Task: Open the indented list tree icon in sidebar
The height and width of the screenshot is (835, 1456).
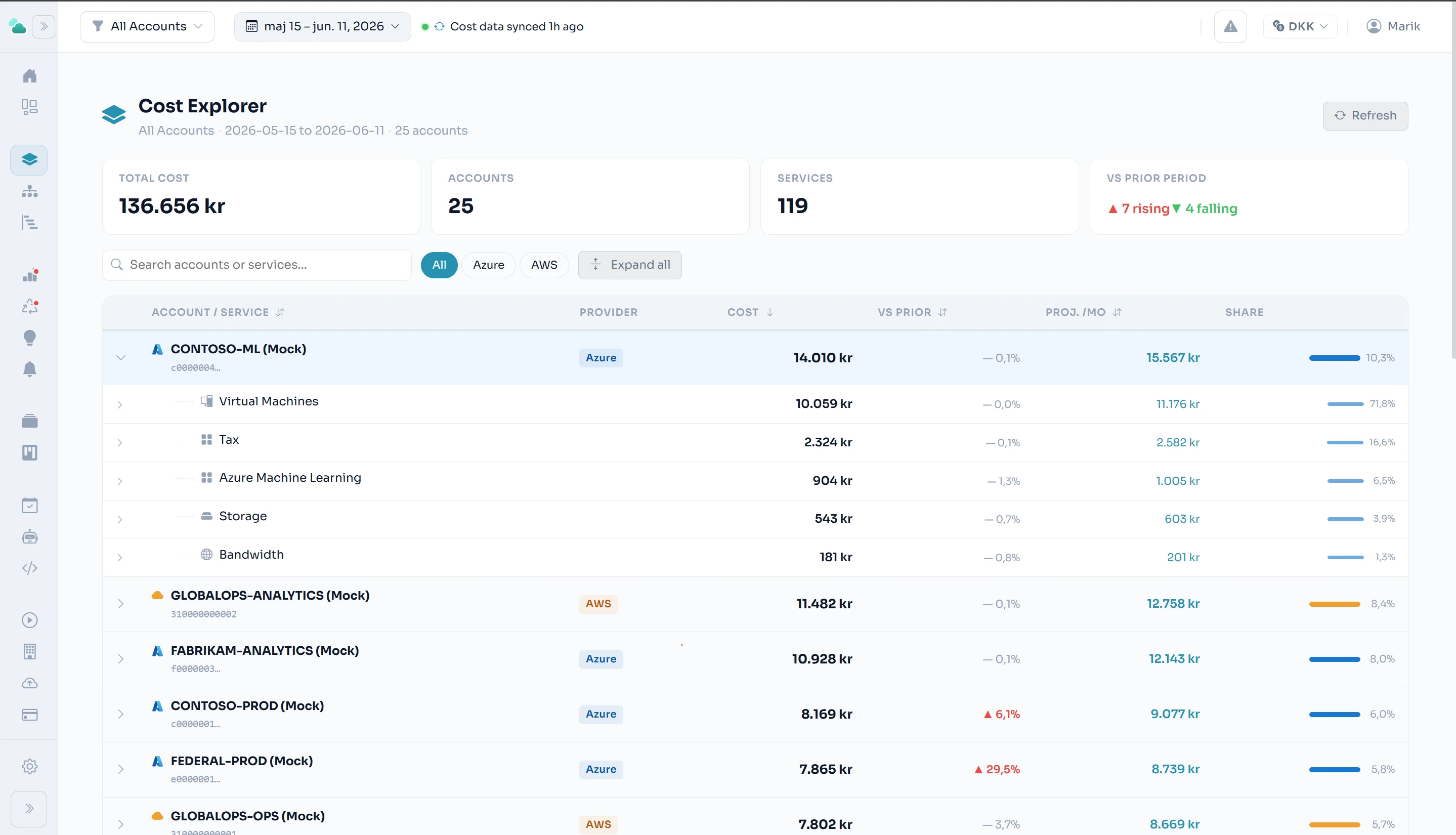Action: coord(29,223)
